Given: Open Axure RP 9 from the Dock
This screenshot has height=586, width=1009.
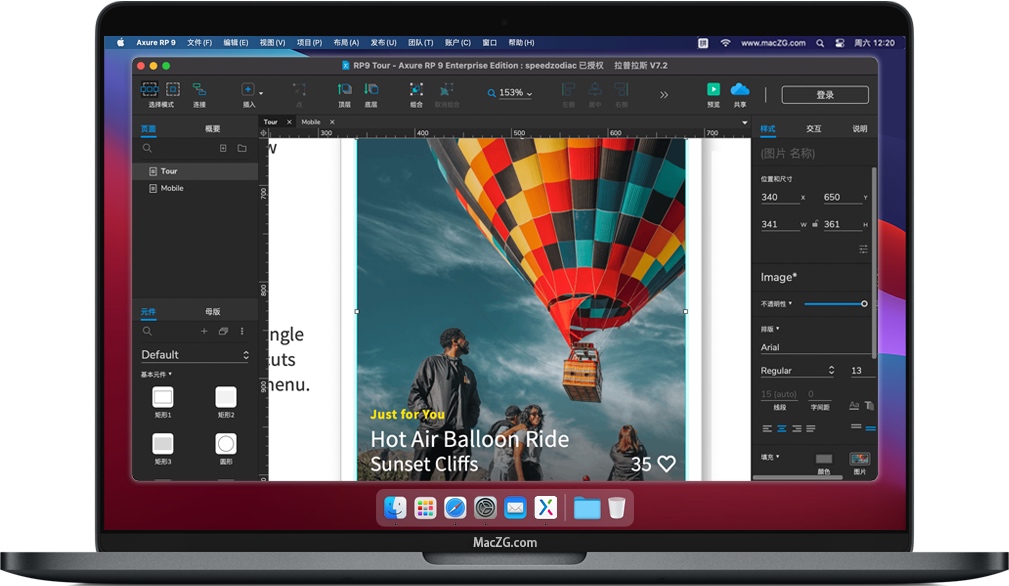Looking at the screenshot, I should pyautogui.click(x=546, y=508).
